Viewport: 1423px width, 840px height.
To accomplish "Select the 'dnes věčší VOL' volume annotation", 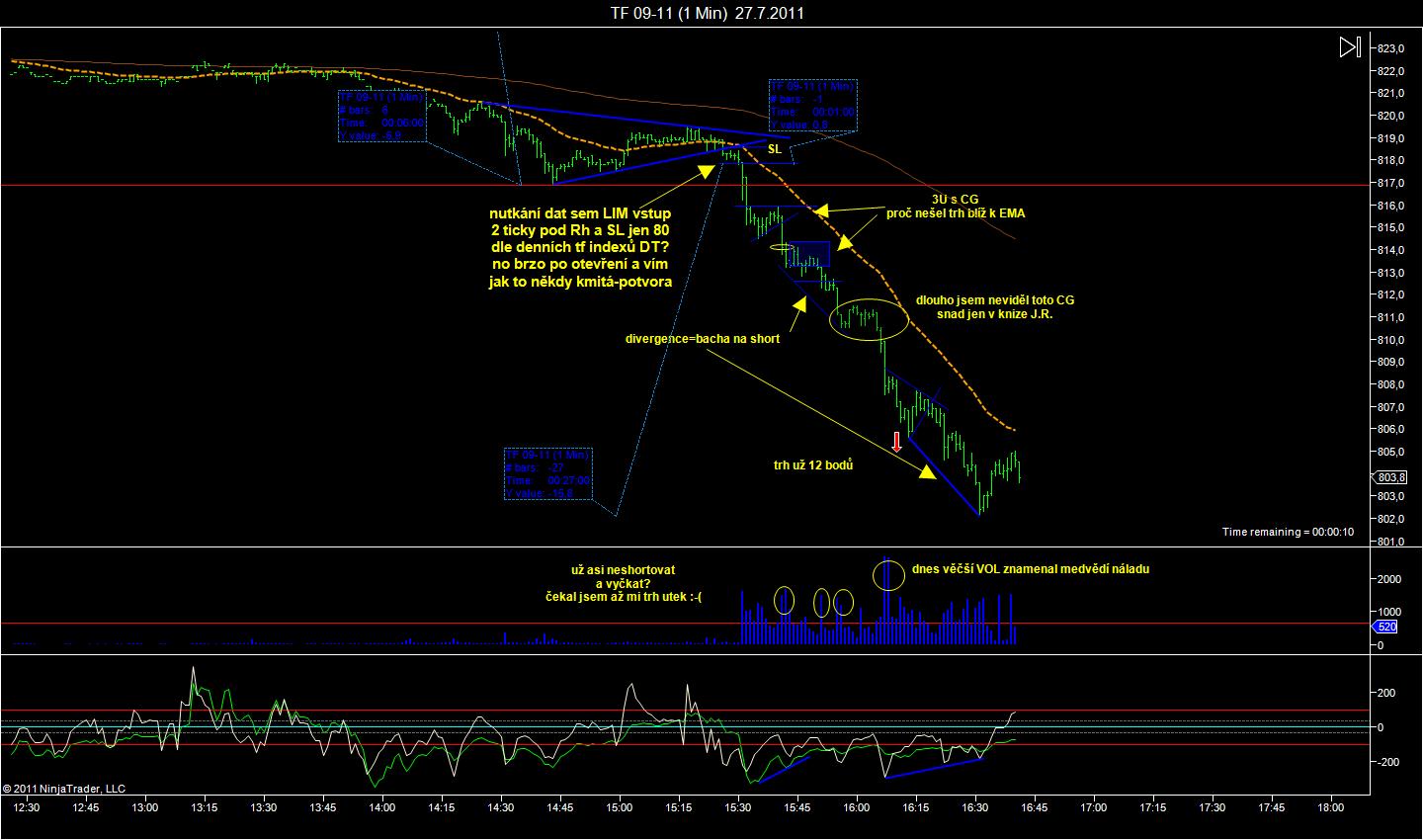I will click(x=1031, y=569).
